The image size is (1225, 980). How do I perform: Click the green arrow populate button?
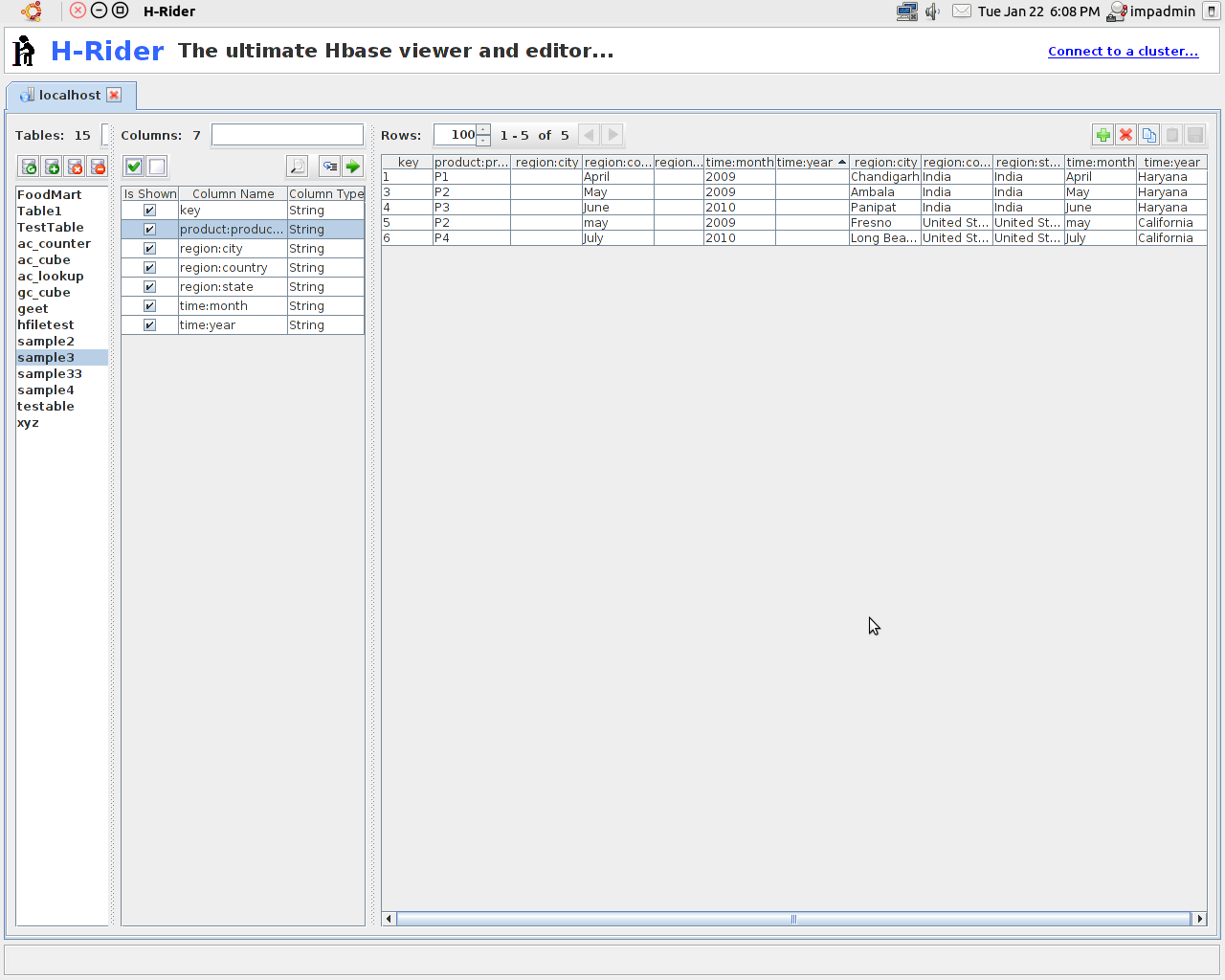click(352, 167)
